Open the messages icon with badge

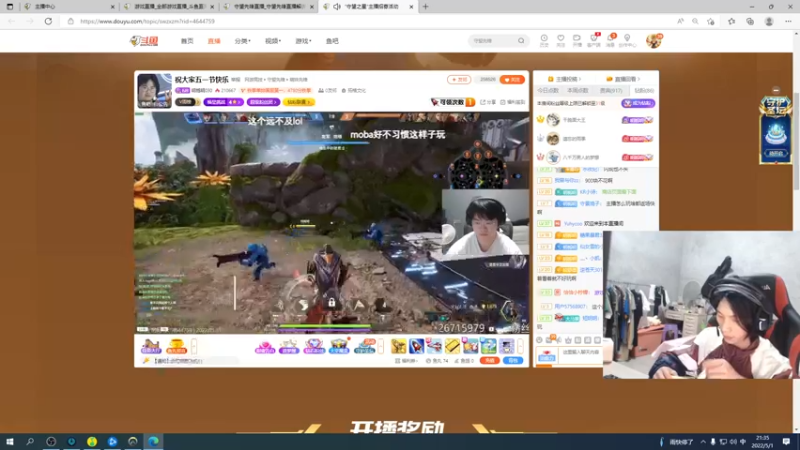(x=610, y=41)
